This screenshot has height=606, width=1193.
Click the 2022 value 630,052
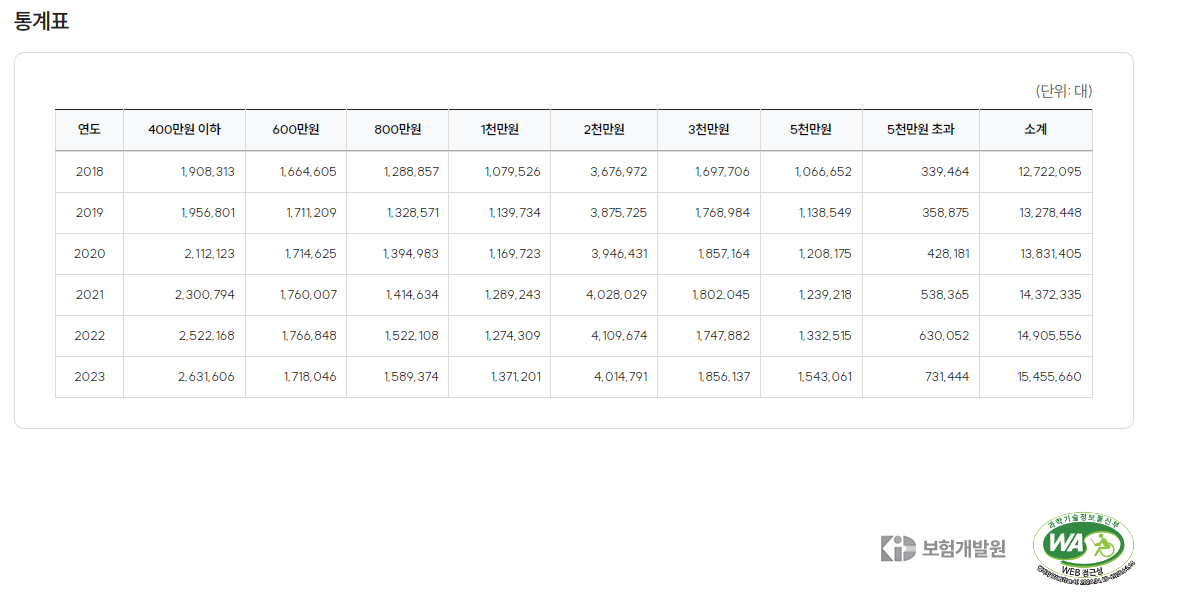click(944, 336)
